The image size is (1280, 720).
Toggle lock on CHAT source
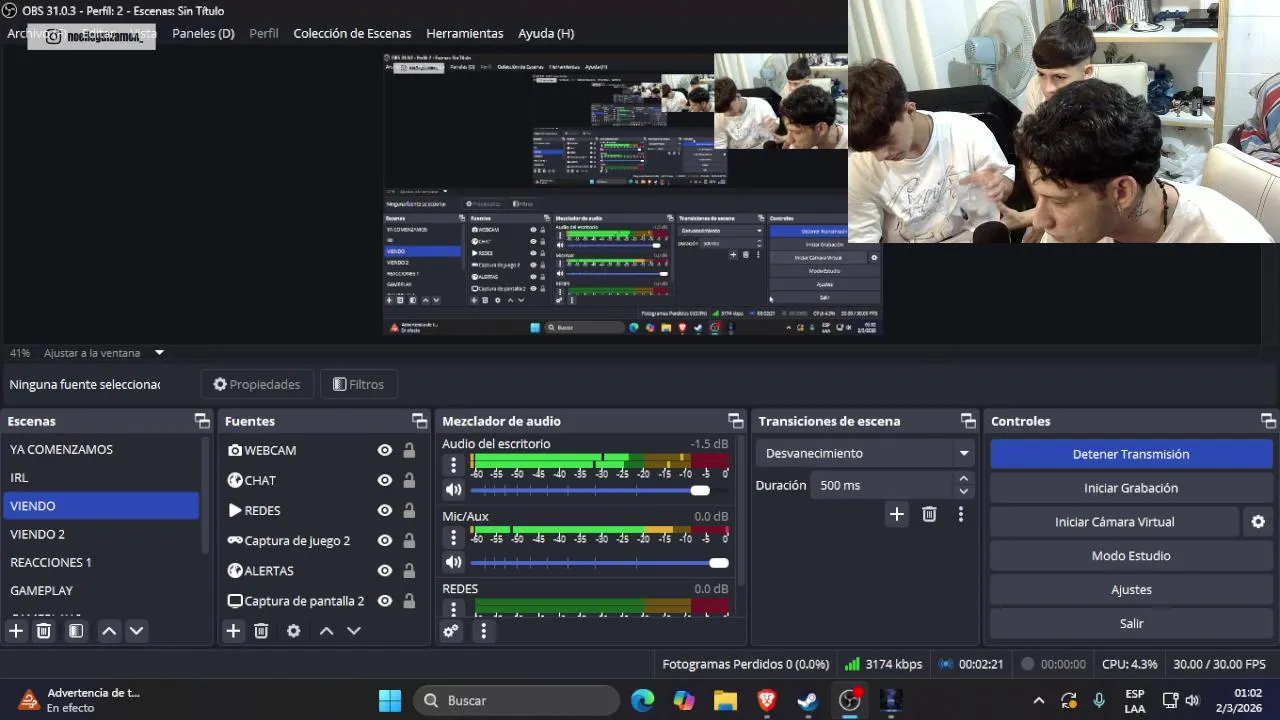[x=409, y=480]
